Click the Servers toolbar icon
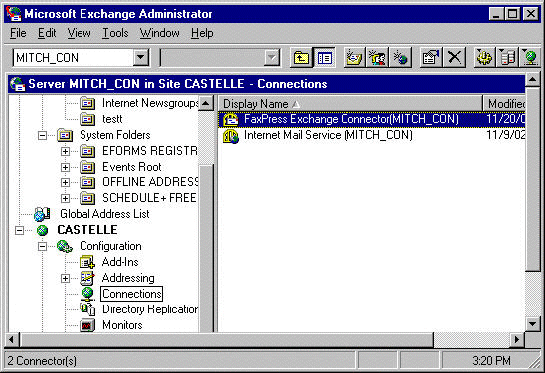Screen dimensions: 545x373 tap(507, 58)
